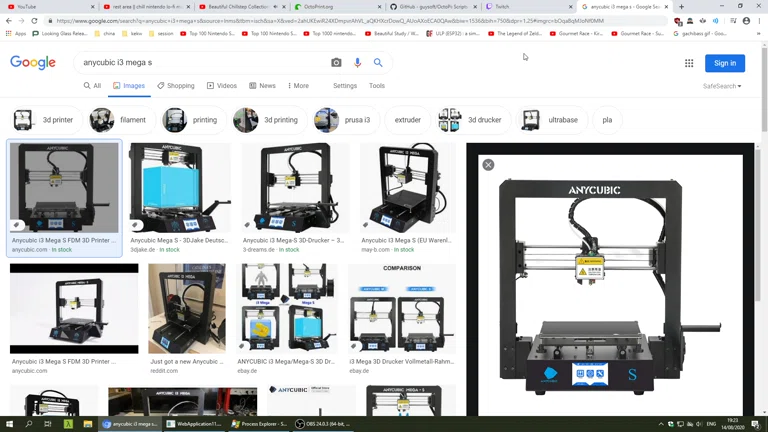Open the reddit.com 'Just got a new Anycubic' thumbnail
This screenshot has width=768, height=432.
[187, 309]
